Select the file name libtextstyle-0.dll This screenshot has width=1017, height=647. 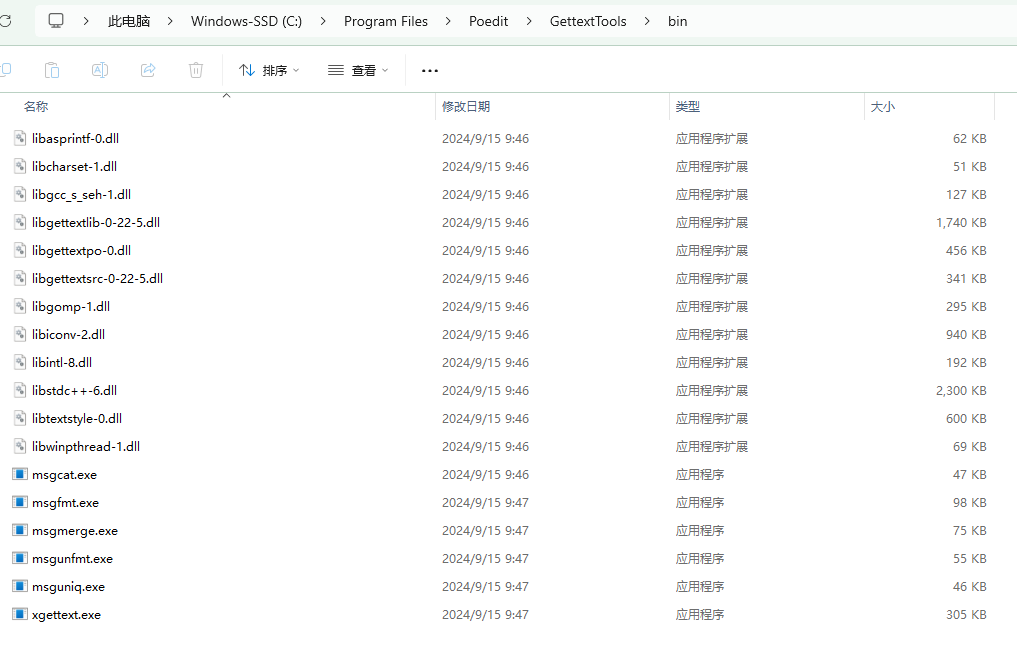tap(77, 418)
